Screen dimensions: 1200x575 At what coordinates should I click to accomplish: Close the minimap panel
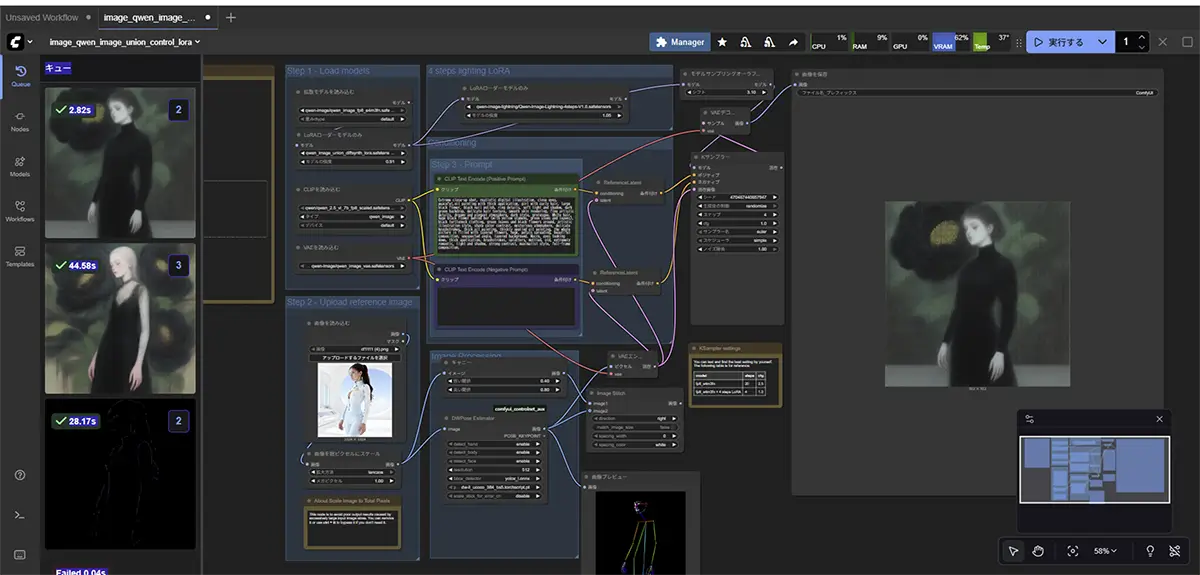pyautogui.click(x=1159, y=419)
